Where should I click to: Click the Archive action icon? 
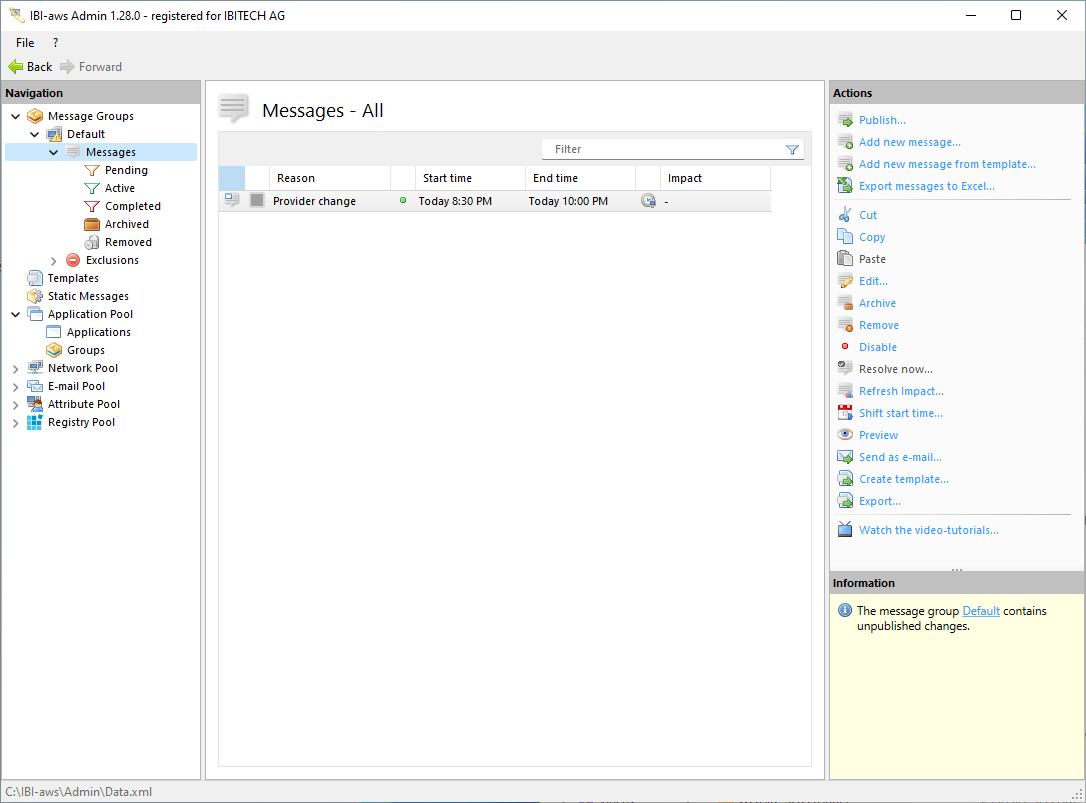pyautogui.click(x=845, y=303)
